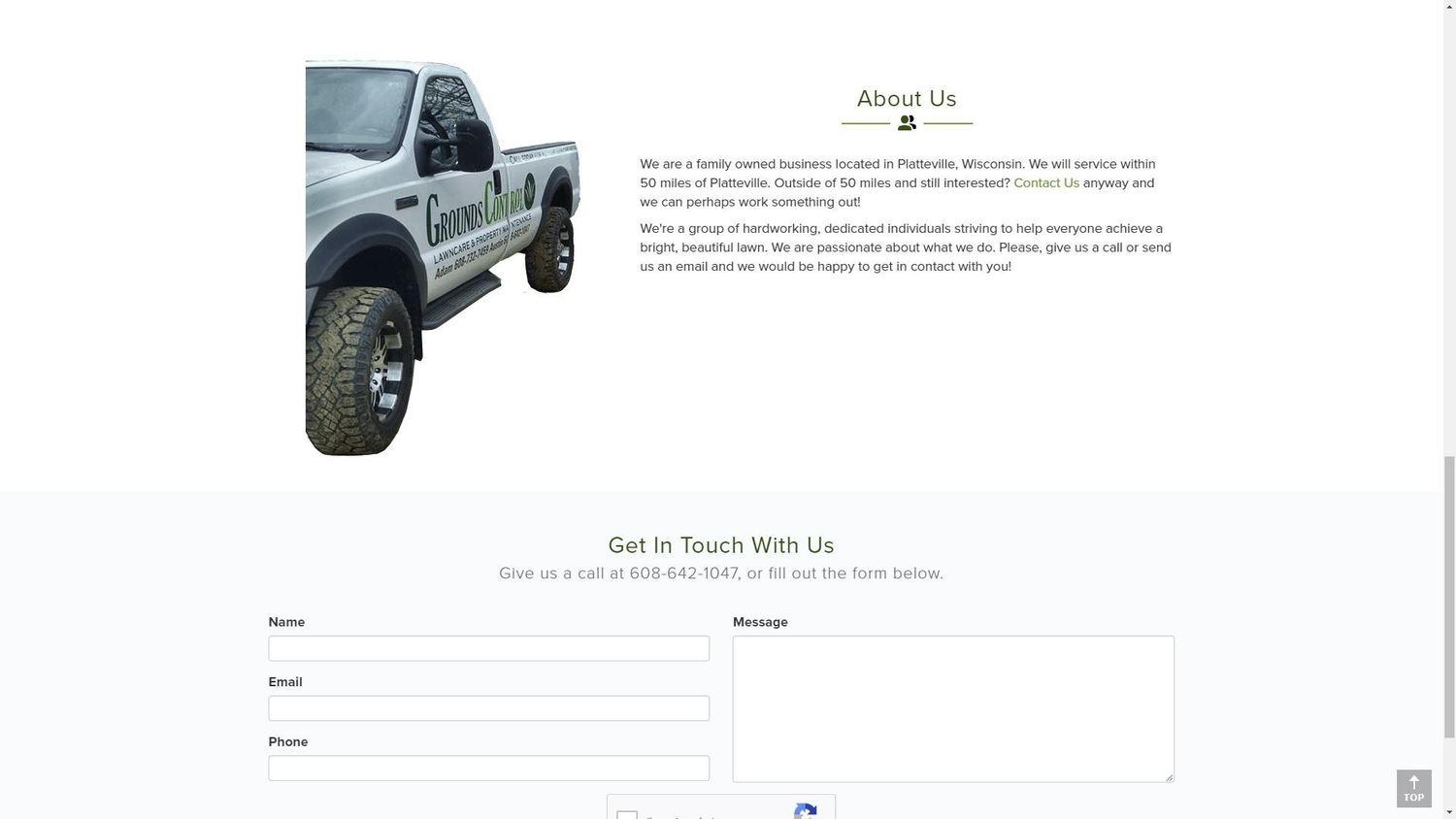The image size is (1456, 819).
Task: Focus the Phone input field
Action: 488,769
